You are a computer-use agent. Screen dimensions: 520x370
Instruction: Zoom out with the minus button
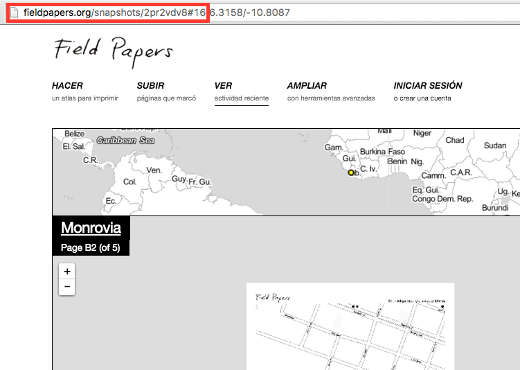pos(67,287)
